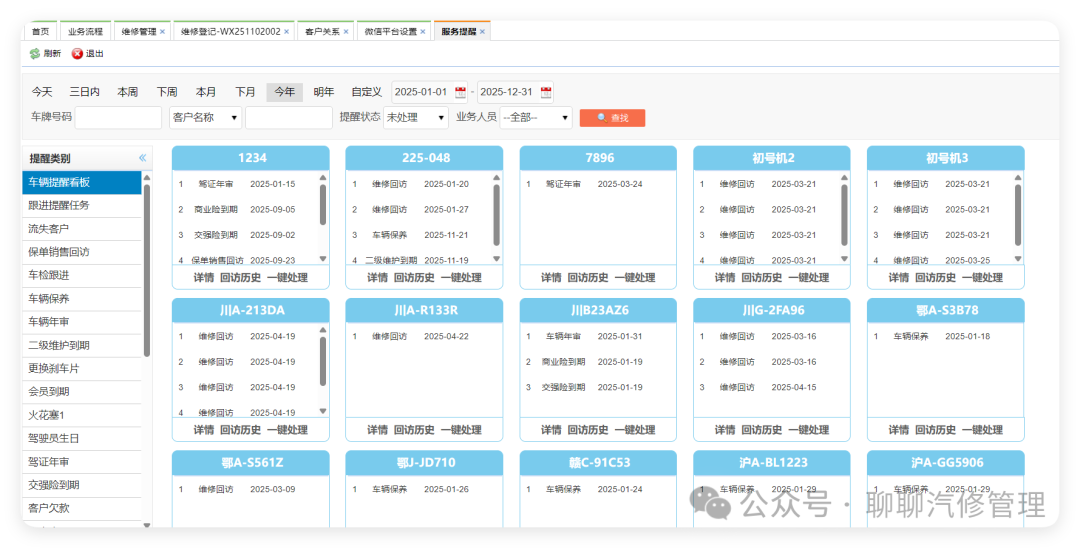Sidebar list scroll-up arrow
Screen dimensions: 1080x548
coord(147,178)
